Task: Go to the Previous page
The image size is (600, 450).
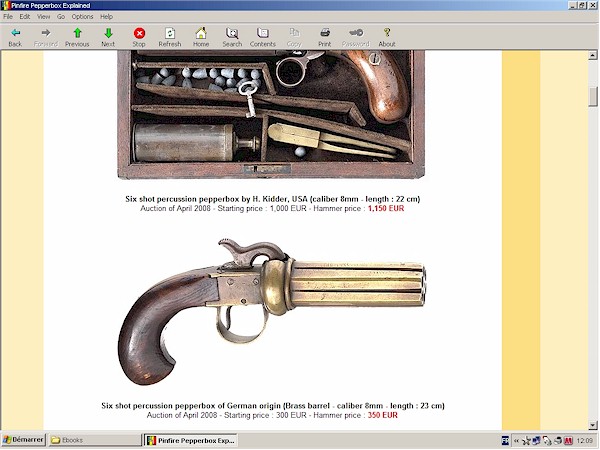Action: pyautogui.click(x=77, y=38)
